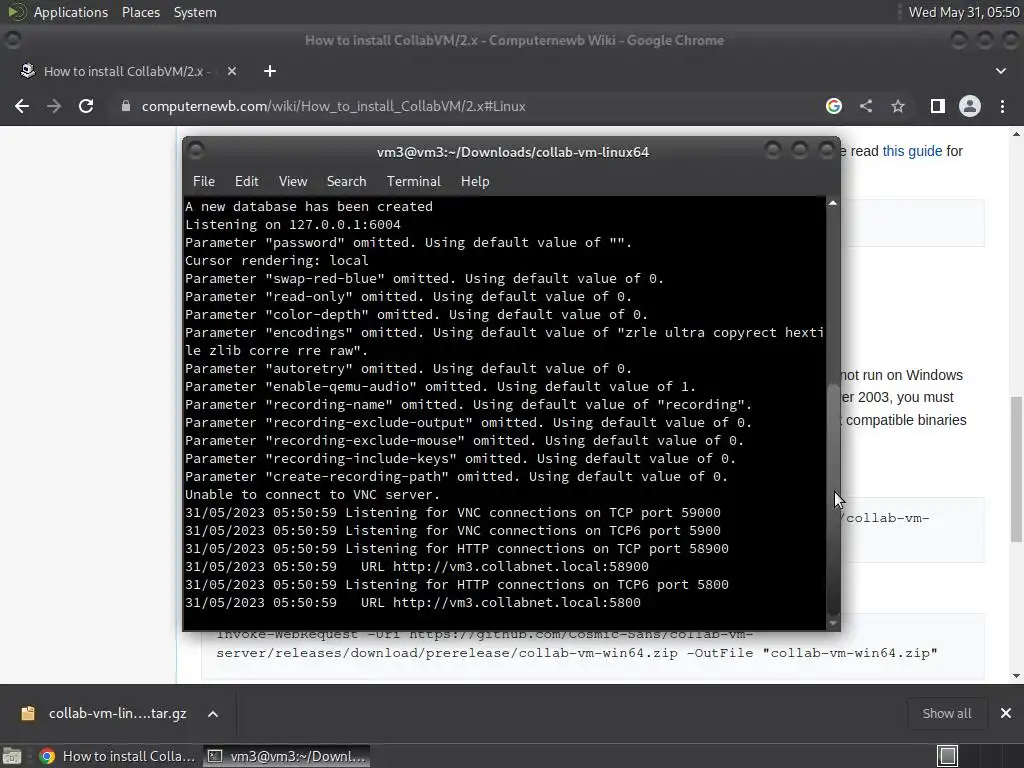Click Chrome's back arrow
1024x768 pixels.
[x=22, y=106]
